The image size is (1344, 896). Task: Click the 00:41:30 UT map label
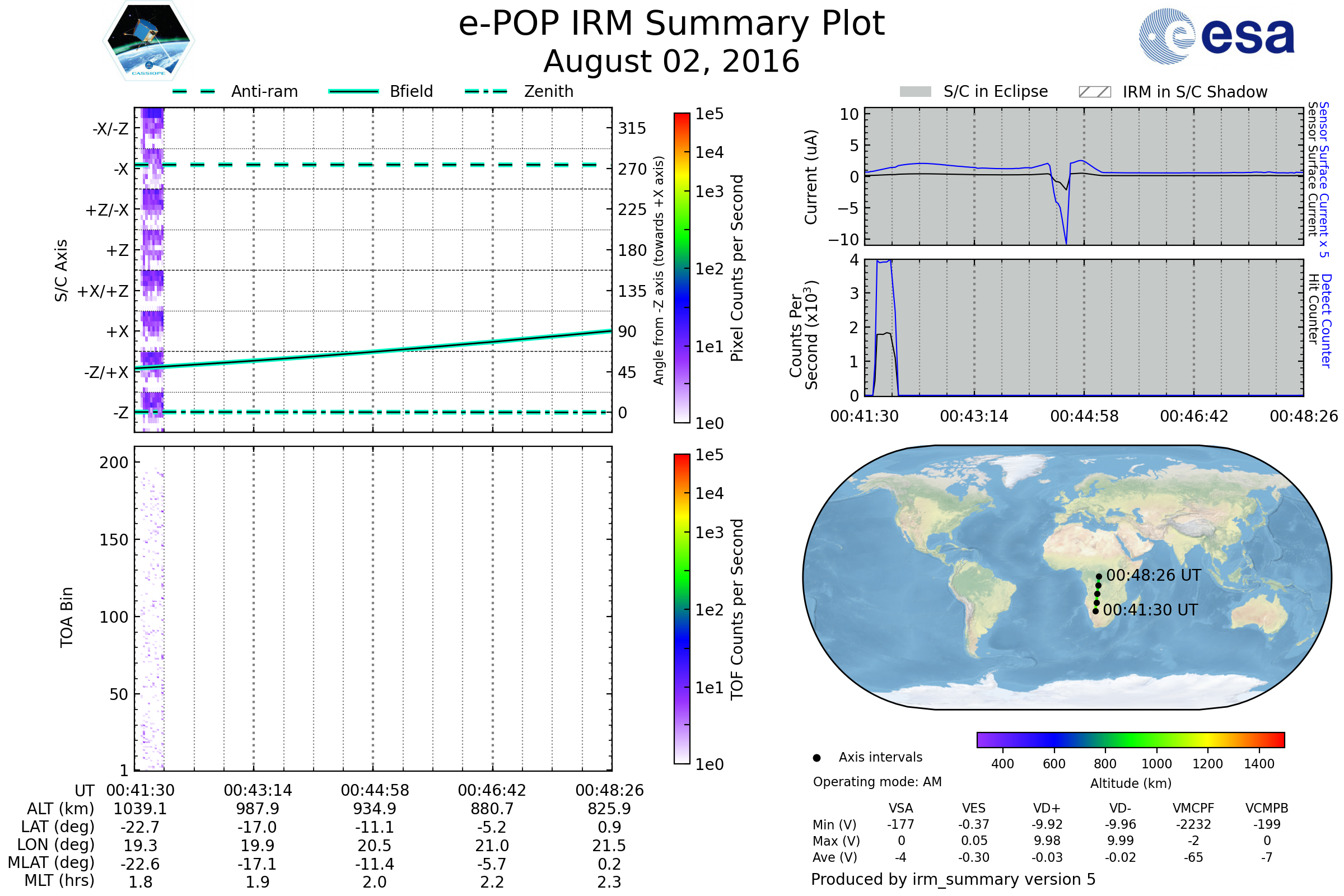coord(1150,610)
